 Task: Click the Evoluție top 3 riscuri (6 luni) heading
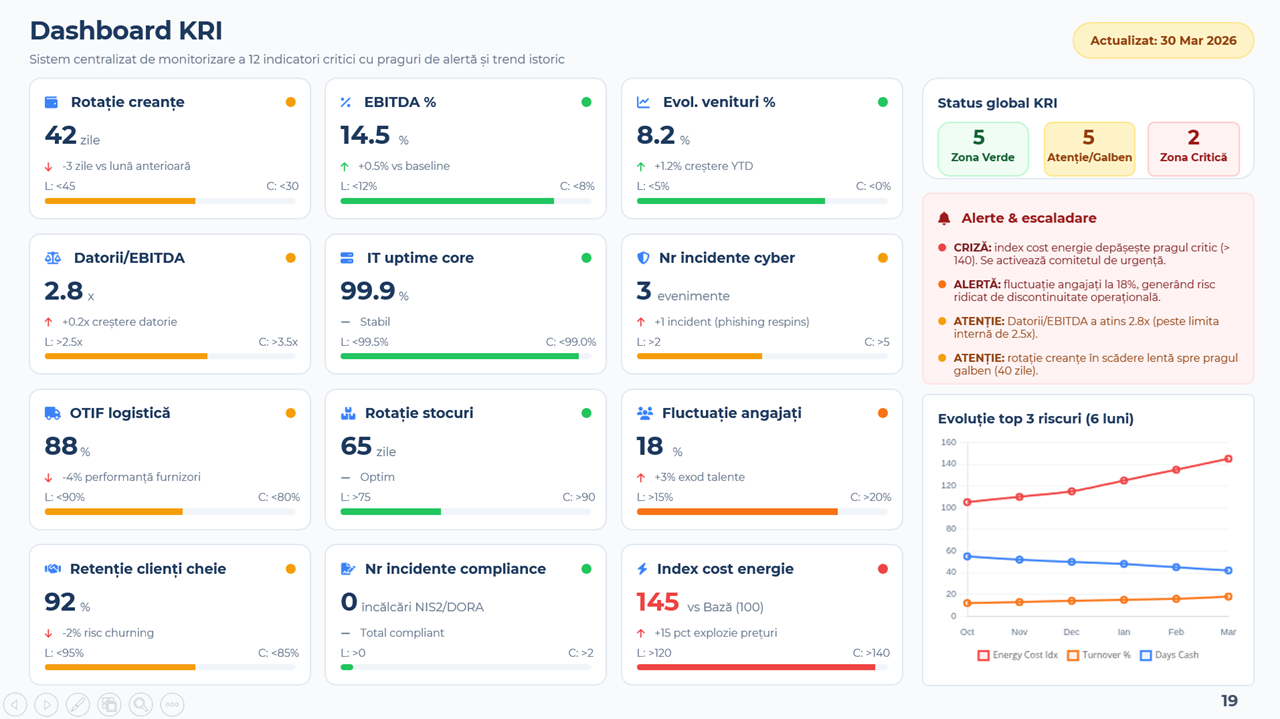1036,419
